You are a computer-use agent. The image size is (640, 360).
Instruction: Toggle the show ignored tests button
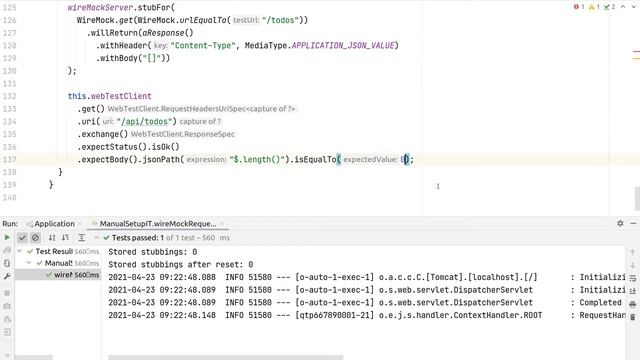coord(36,238)
